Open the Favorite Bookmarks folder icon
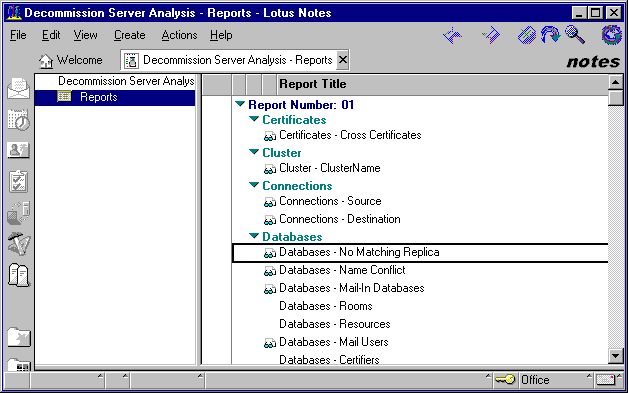This screenshot has height=393, width=628. pos(19,337)
